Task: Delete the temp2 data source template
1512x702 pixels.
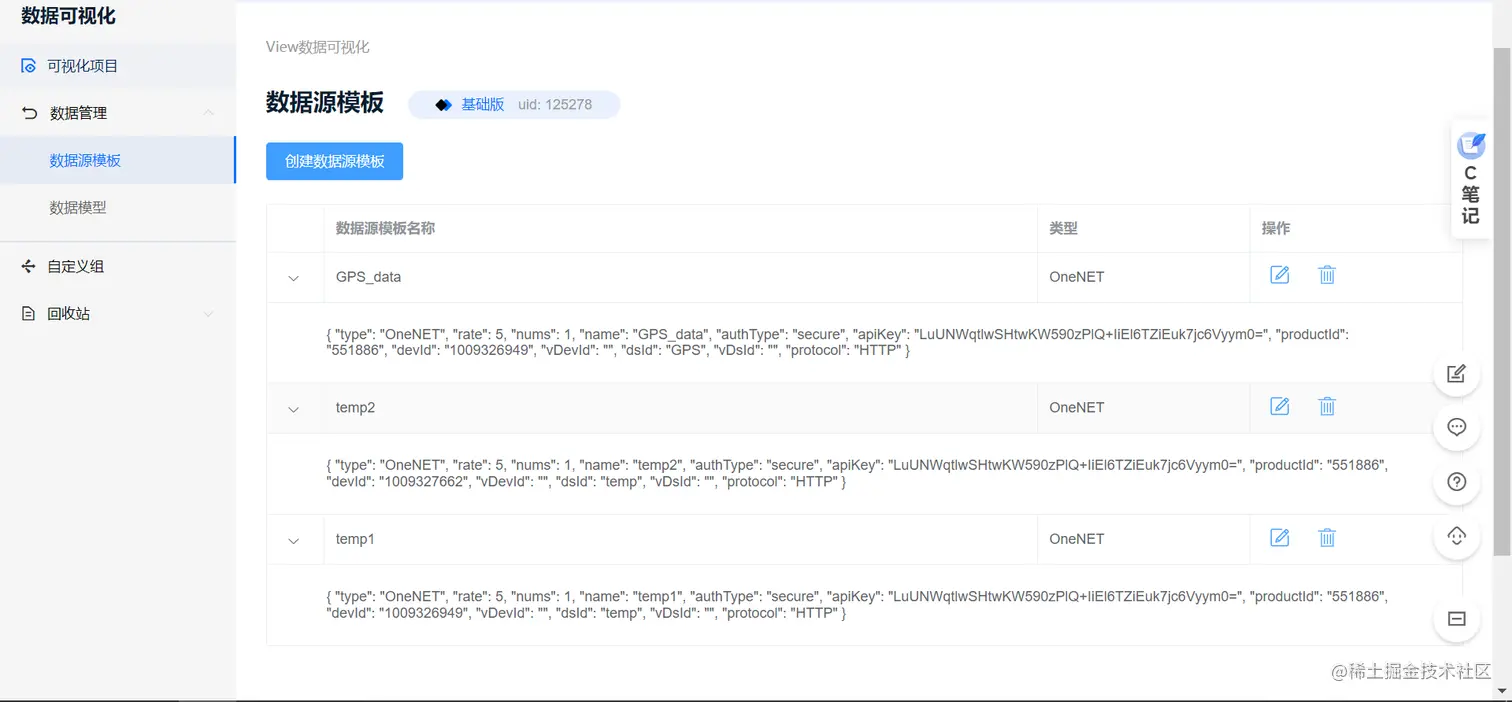Action: 1326,406
